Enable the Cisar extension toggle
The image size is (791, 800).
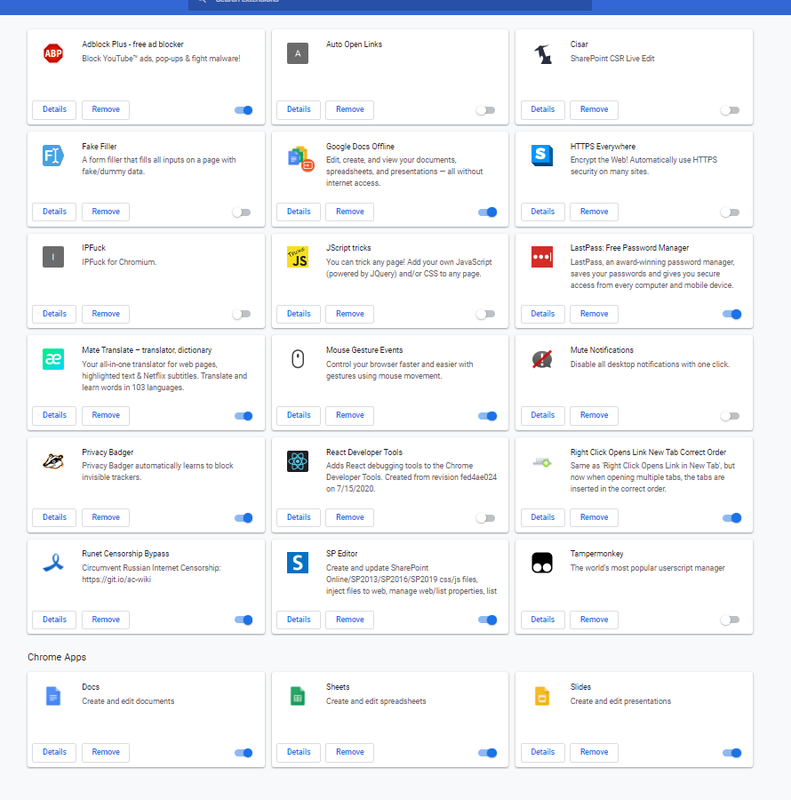coord(730,110)
